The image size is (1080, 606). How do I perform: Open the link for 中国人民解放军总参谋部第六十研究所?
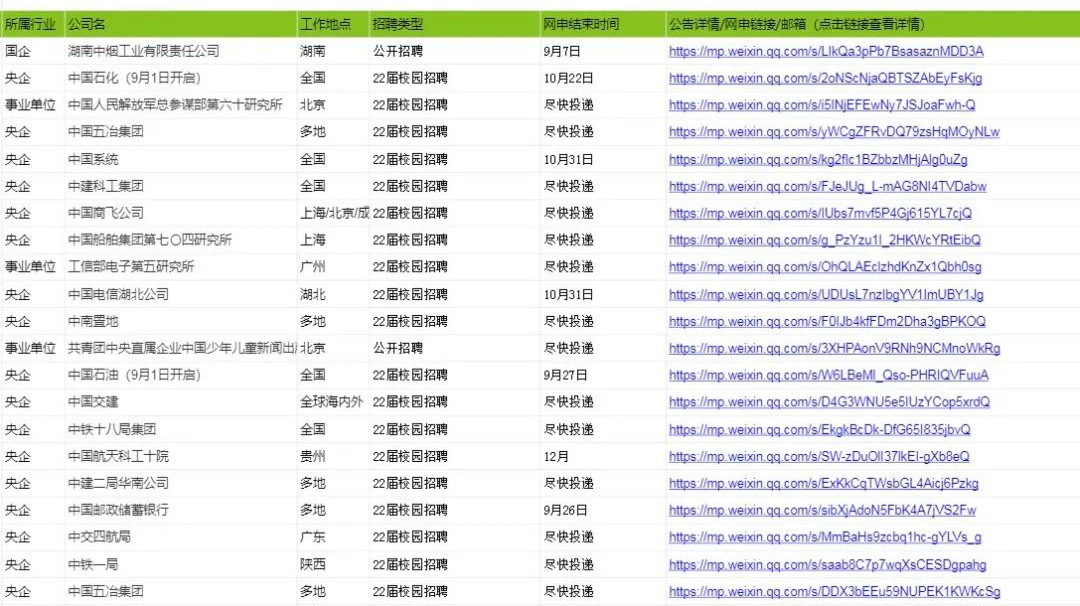click(x=822, y=105)
